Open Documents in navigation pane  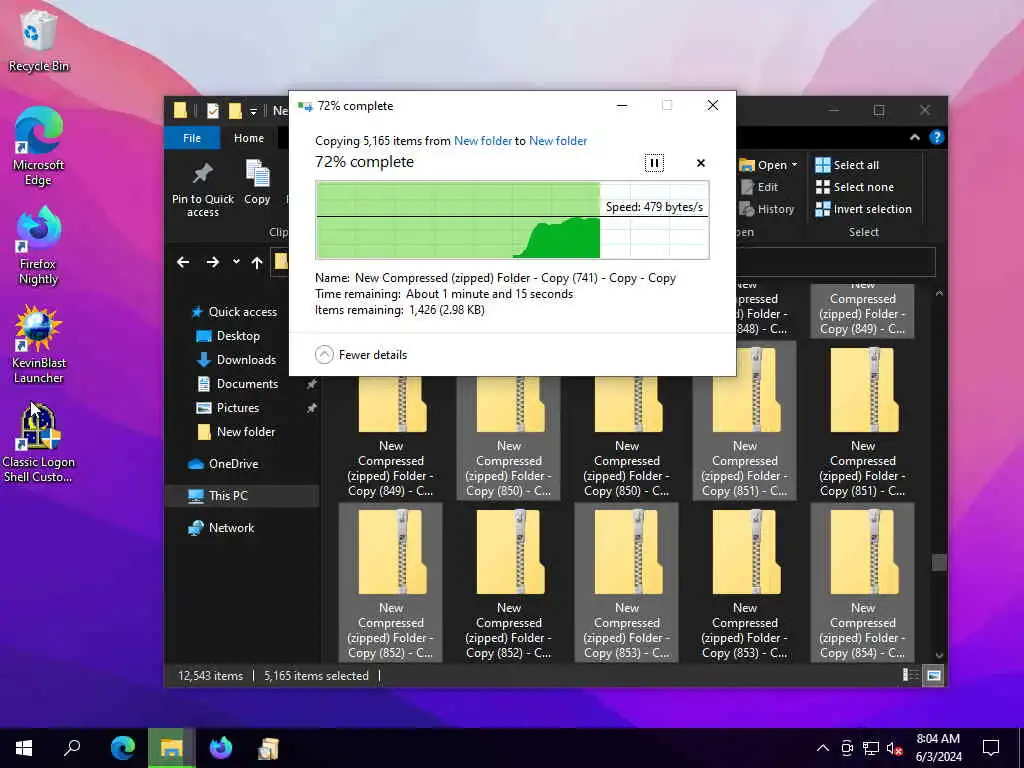[x=237, y=384]
